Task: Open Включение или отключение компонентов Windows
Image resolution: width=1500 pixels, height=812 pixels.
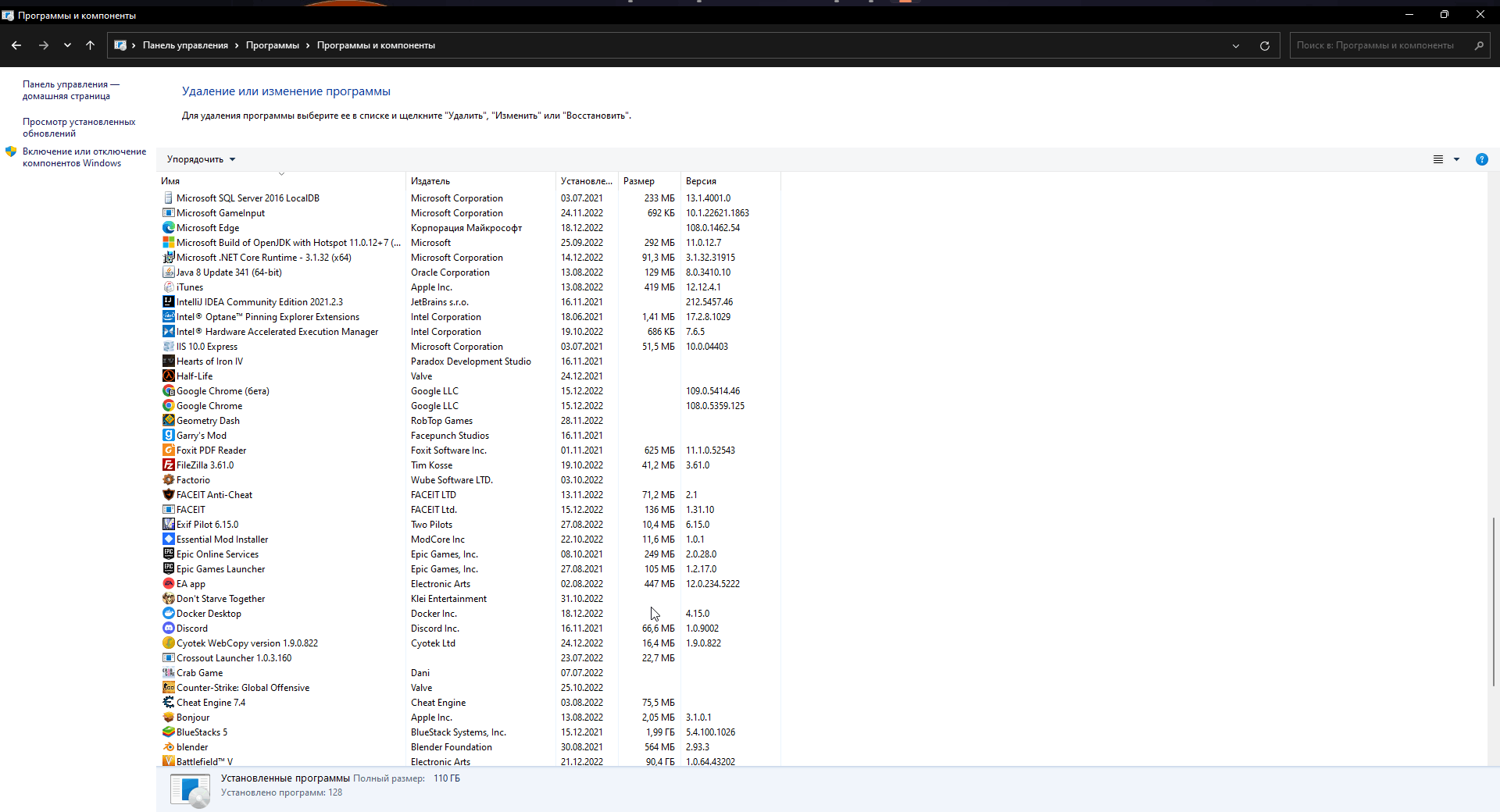Action: (x=84, y=157)
